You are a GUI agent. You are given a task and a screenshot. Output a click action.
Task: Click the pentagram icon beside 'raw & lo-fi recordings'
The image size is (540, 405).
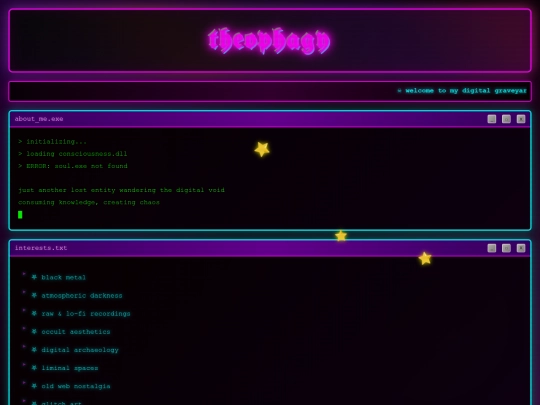coord(34,313)
